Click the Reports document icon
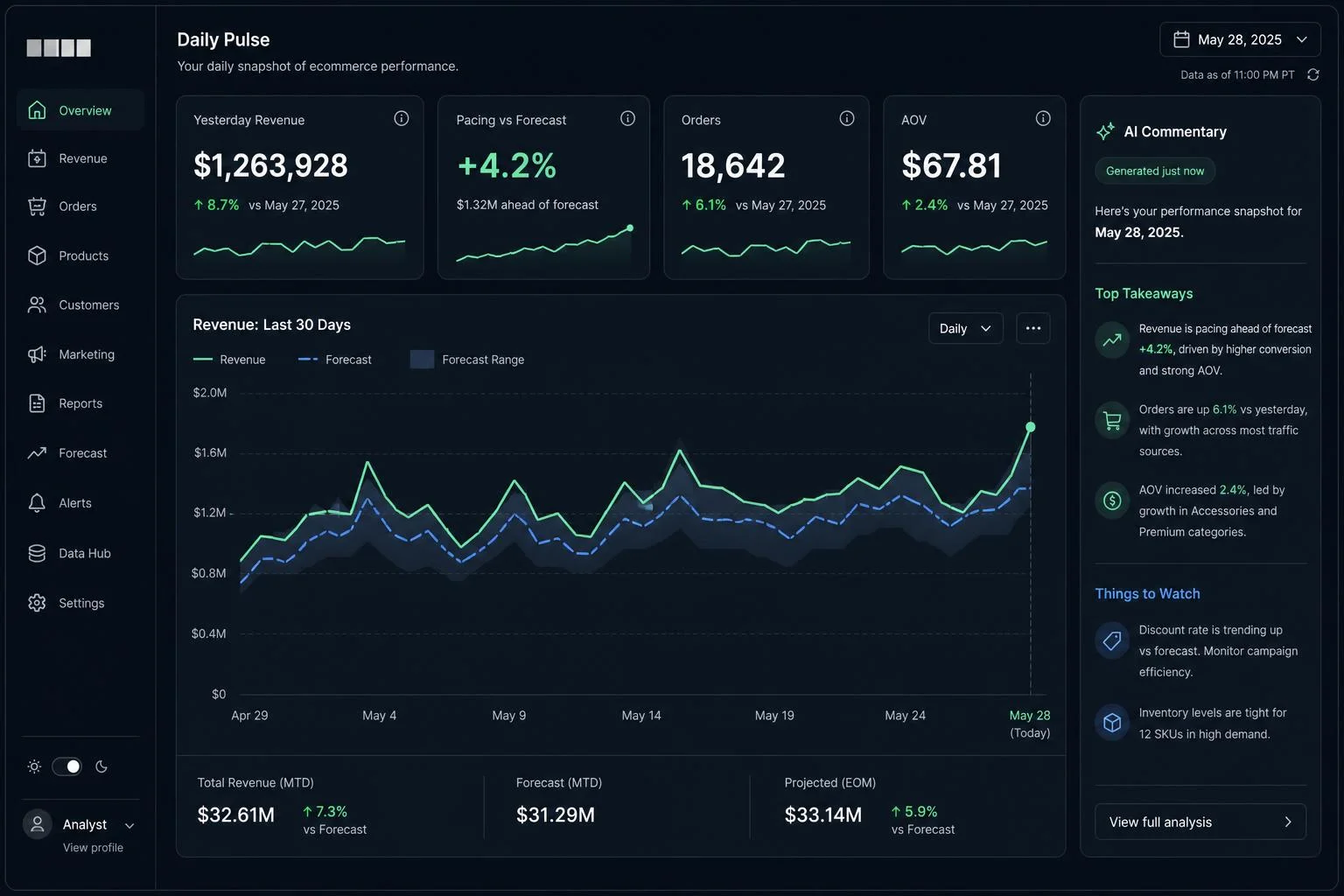Image resolution: width=1344 pixels, height=896 pixels. click(37, 403)
